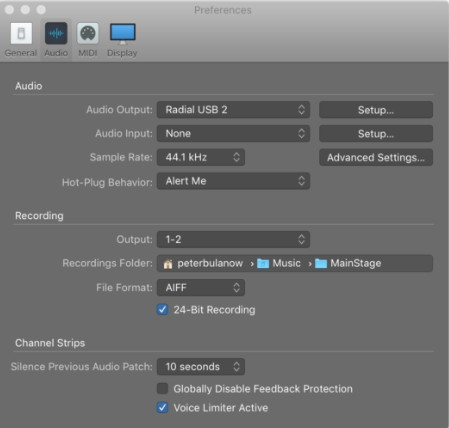Screen dimensions: 449x428
Task: Open the MIDI connector icon
Action: coord(88,33)
